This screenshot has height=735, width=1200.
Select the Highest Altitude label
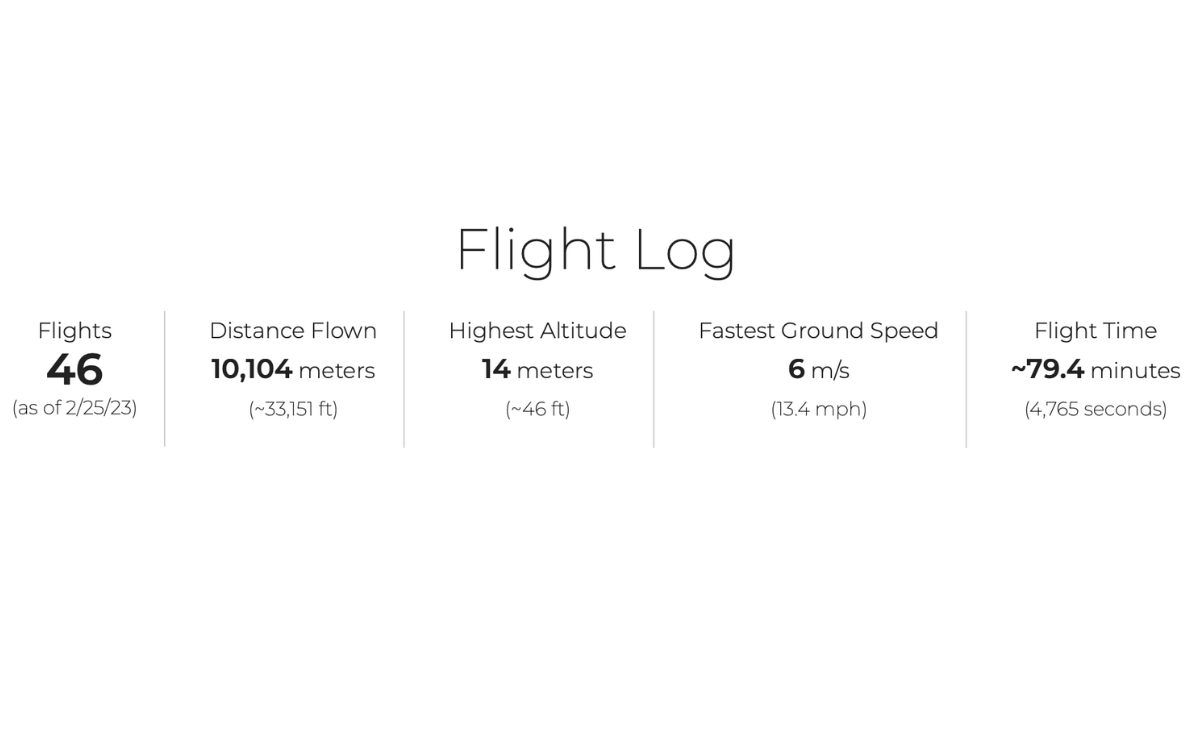[x=538, y=331]
